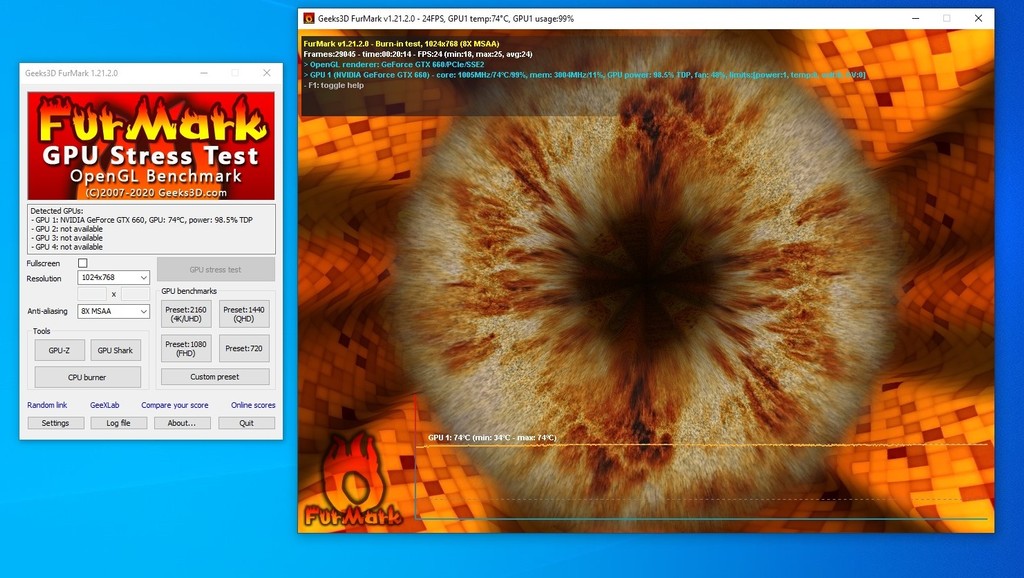
Task: Launch the GPU-Z tool
Action: click(x=59, y=350)
